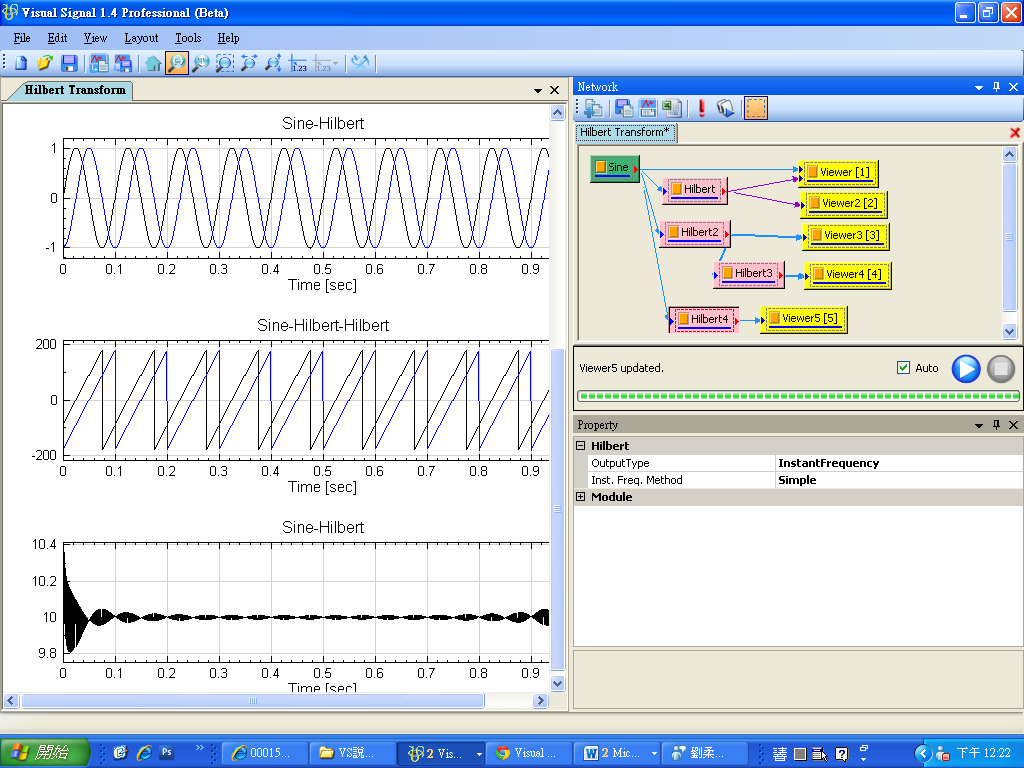This screenshot has height=768, width=1024.
Task: Open the Tools menu
Action: [x=188, y=38]
